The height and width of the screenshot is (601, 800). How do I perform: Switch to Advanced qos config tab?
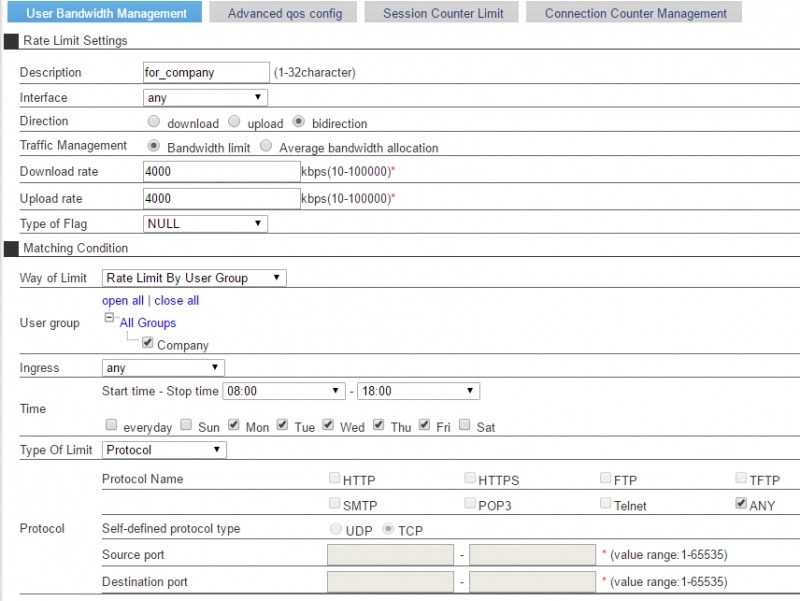coord(284,13)
